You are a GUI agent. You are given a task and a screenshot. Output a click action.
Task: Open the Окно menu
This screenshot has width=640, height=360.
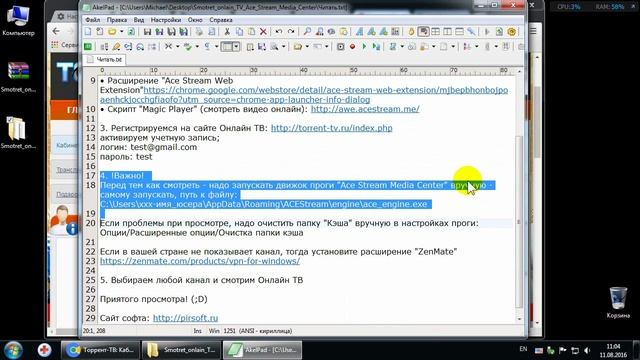195,20
